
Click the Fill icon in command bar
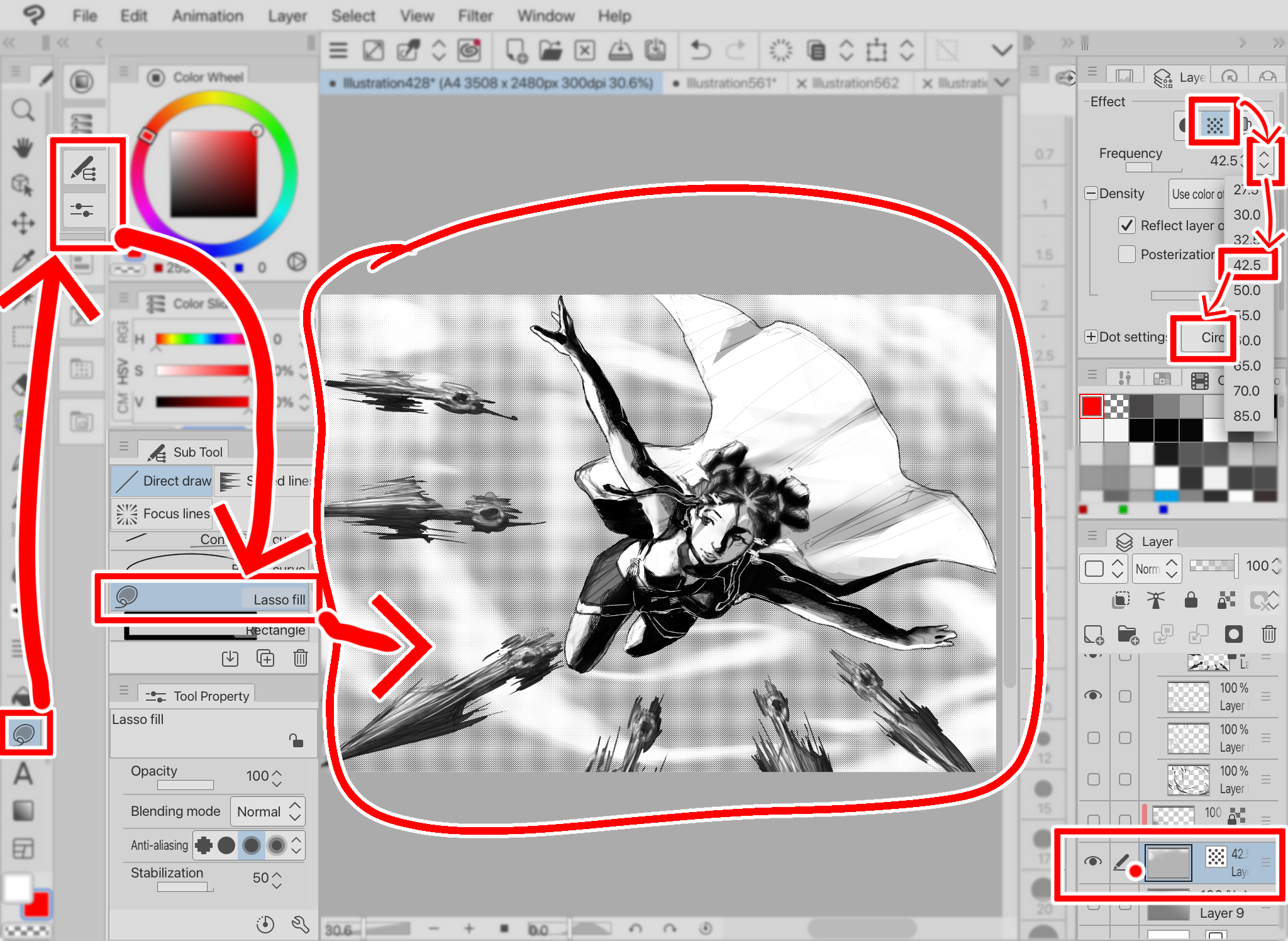[x=816, y=50]
